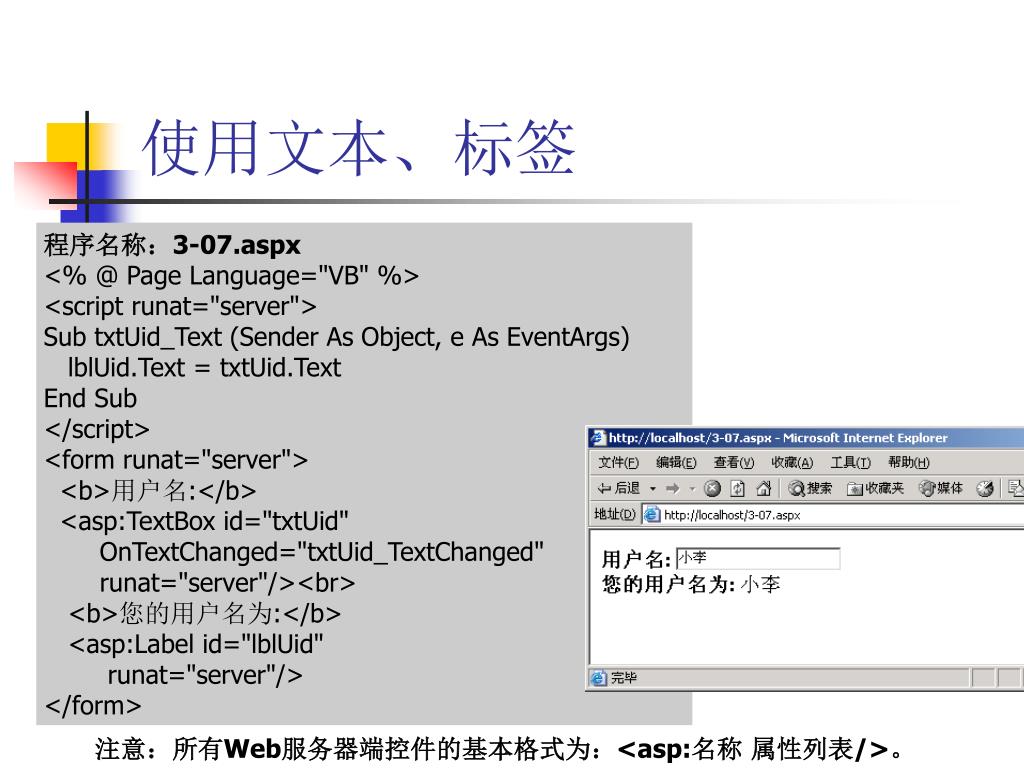The height and width of the screenshot is (768, 1024).
Task: Click the OnTextChanged="txtUid_TextChanged" line
Action: (321, 552)
